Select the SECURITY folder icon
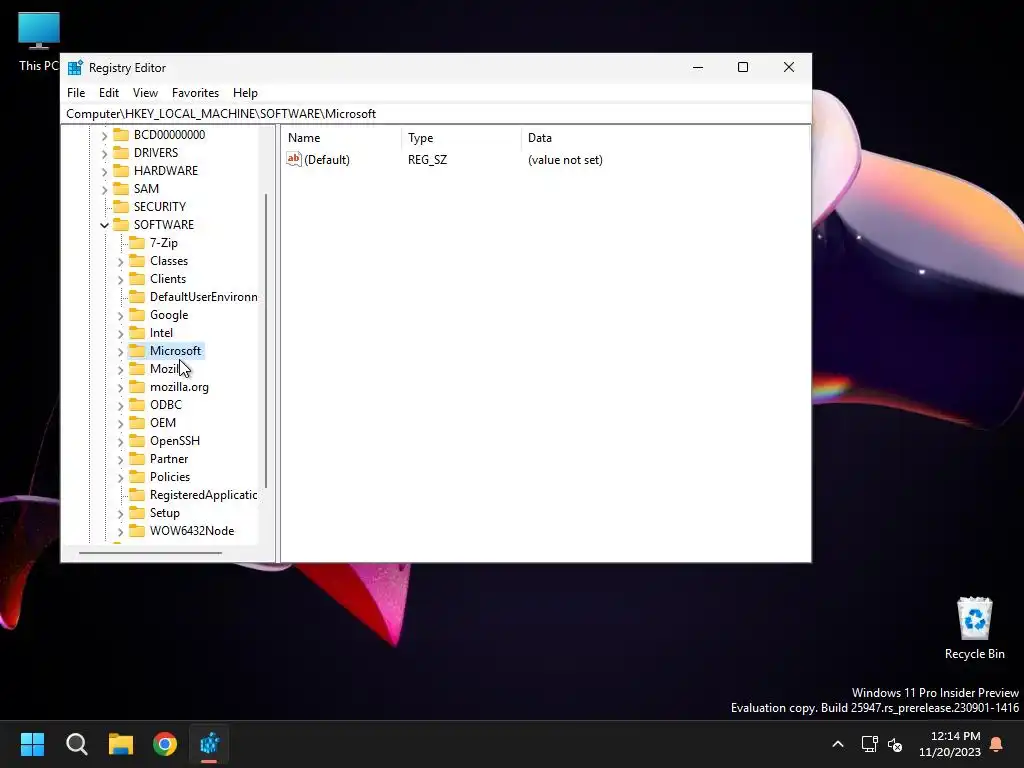The width and height of the screenshot is (1024, 768). (121, 206)
